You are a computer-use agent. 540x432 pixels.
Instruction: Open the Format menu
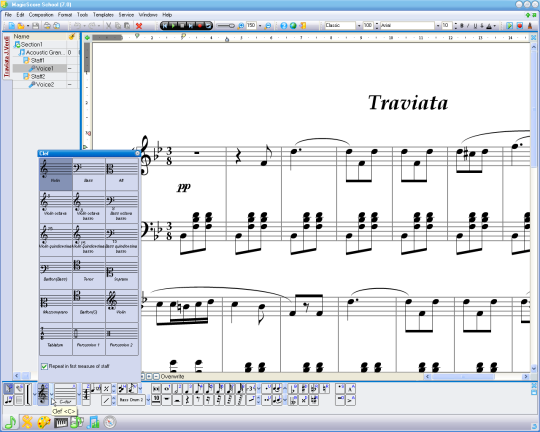point(65,15)
